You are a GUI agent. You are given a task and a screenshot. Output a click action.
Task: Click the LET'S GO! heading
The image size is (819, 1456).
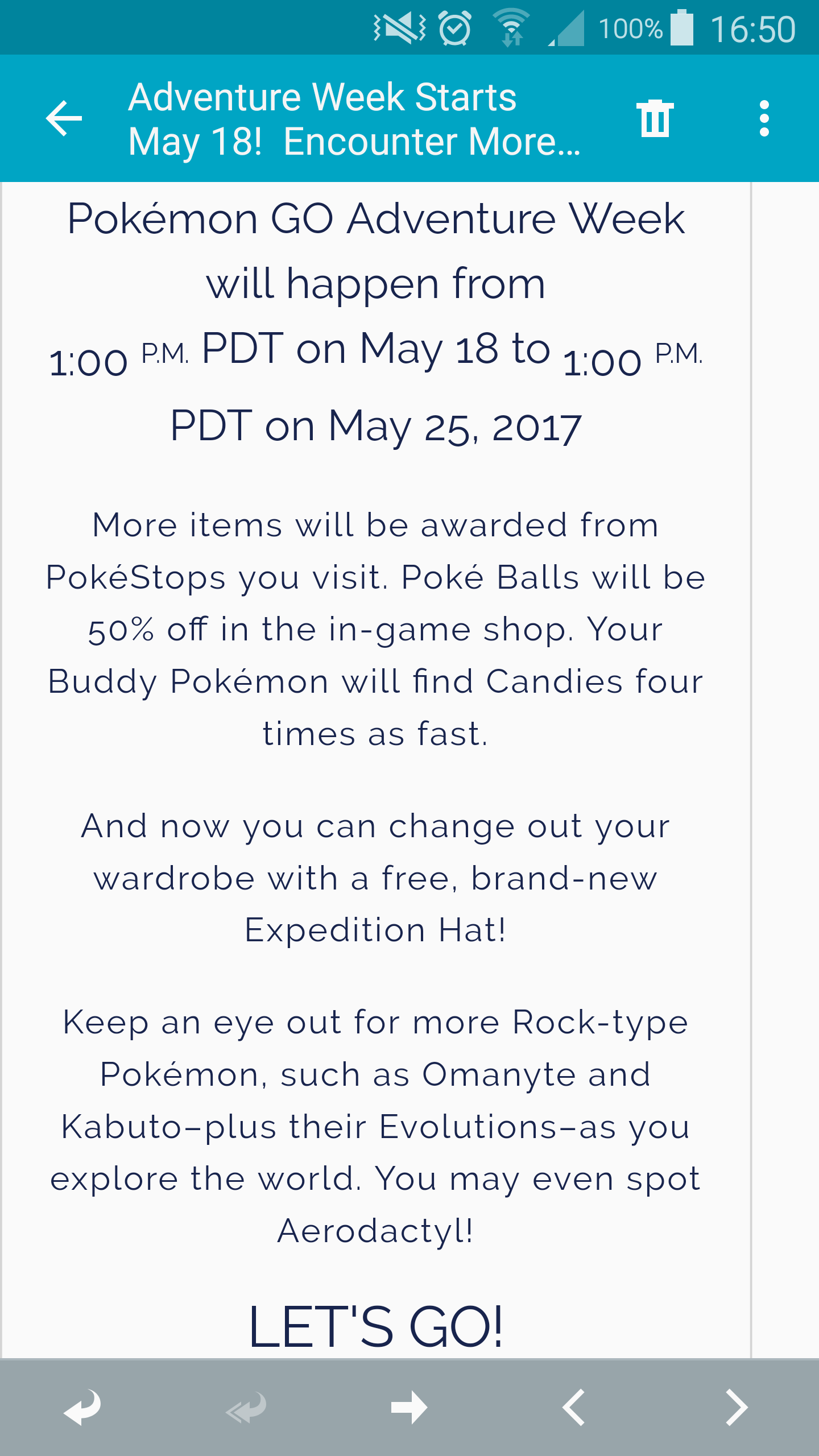(376, 1327)
